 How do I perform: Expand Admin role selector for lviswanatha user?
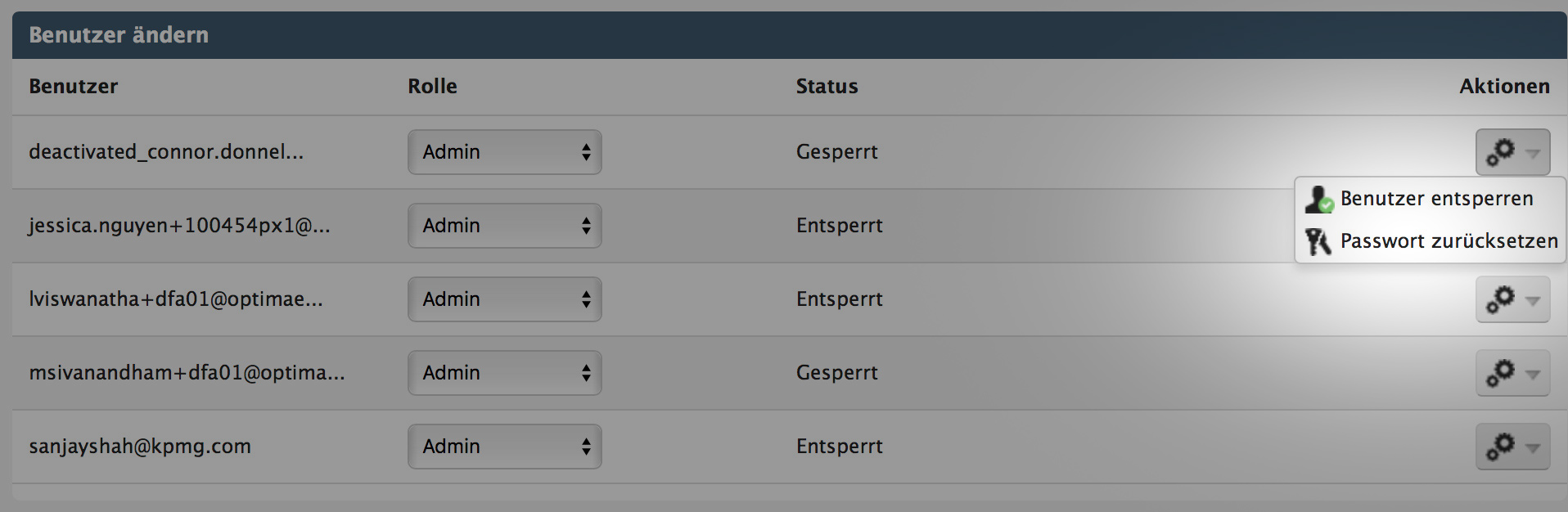pyautogui.click(x=505, y=299)
